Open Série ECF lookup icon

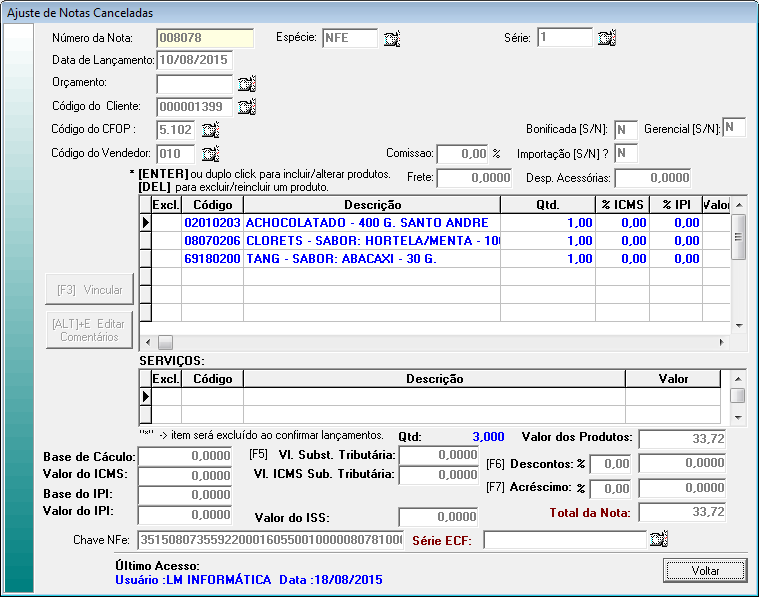657,540
